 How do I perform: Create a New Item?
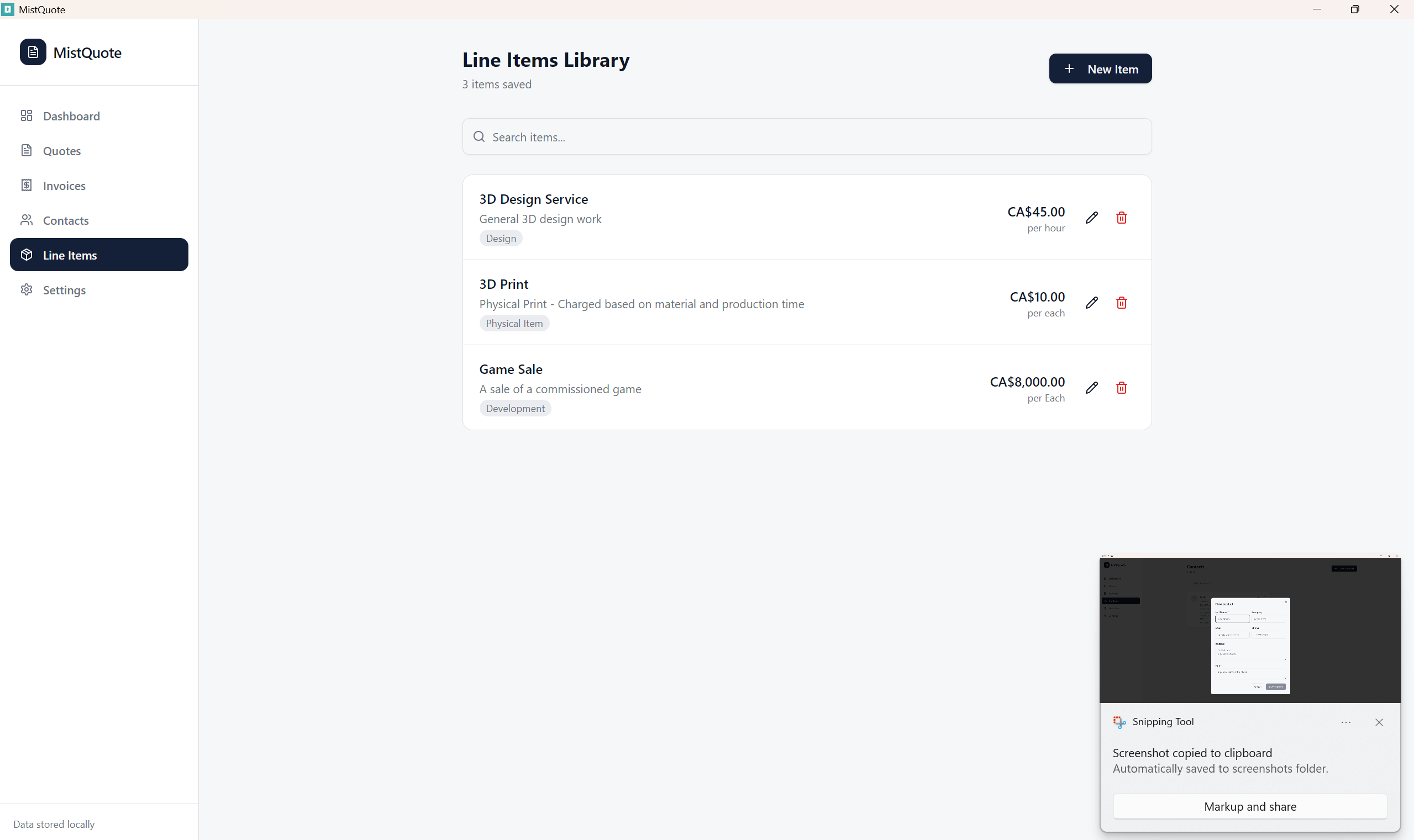(x=1100, y=69)
